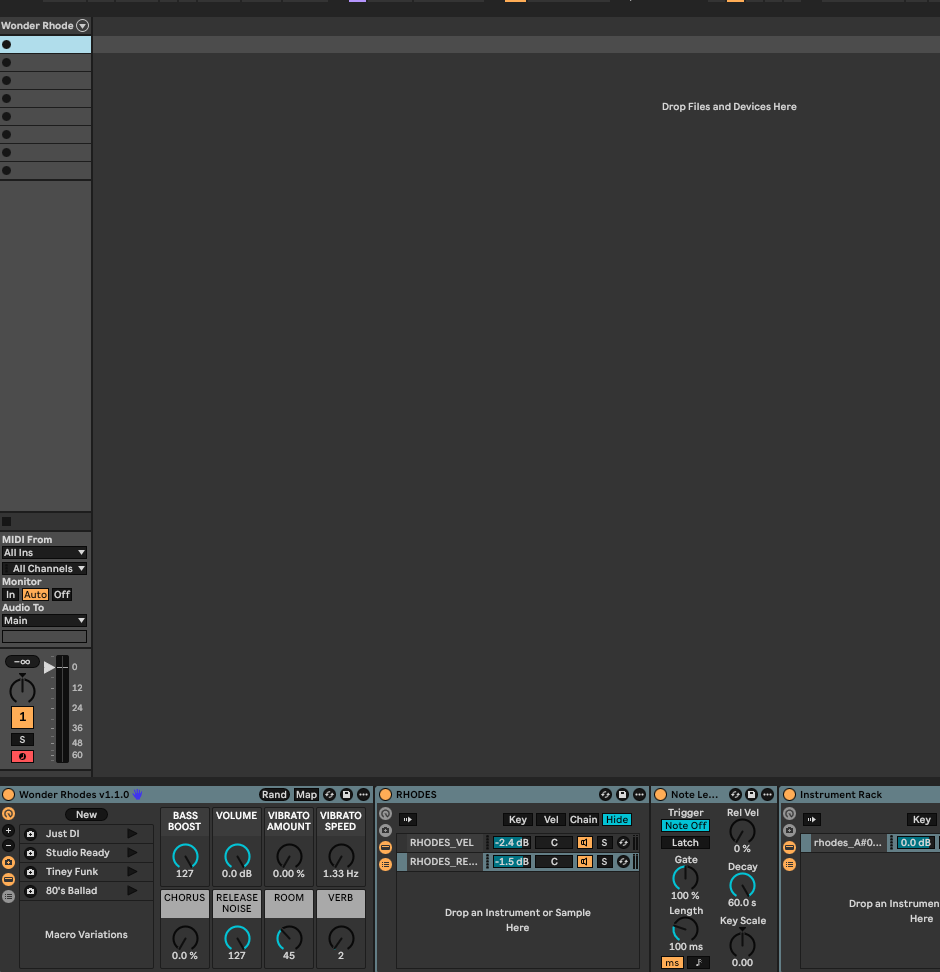
Task: Toggle the Map macro mapping button
Action: coord(306,795)
